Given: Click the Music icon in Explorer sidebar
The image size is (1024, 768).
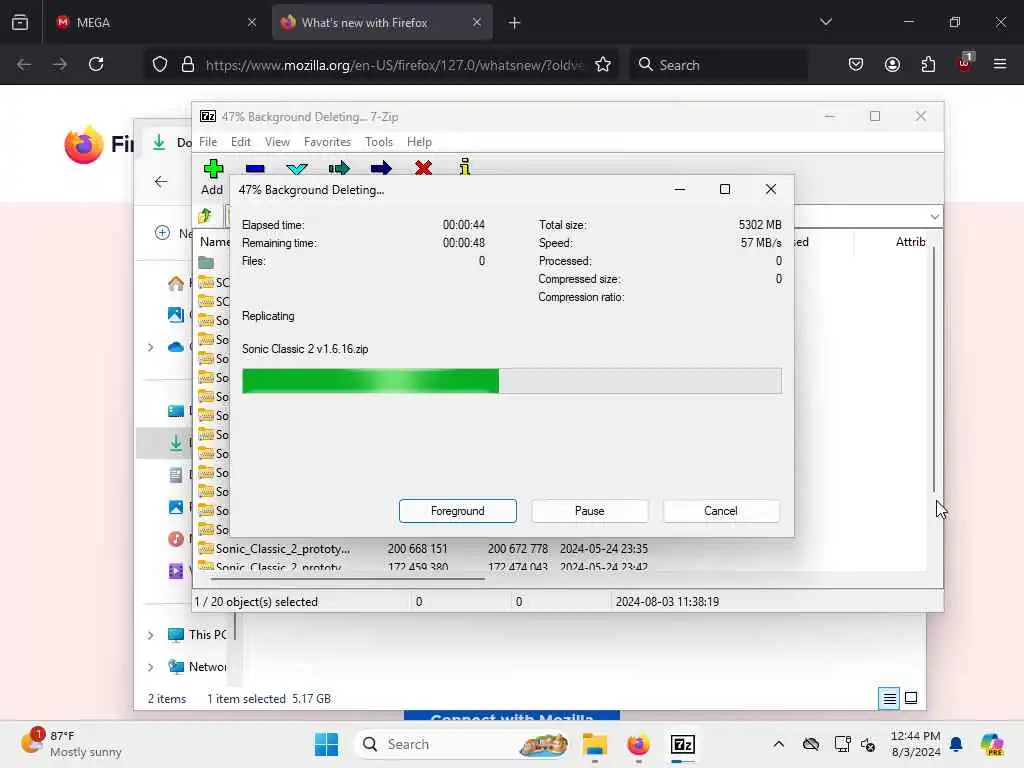Looking at the screenshot, I should (176, 539).
